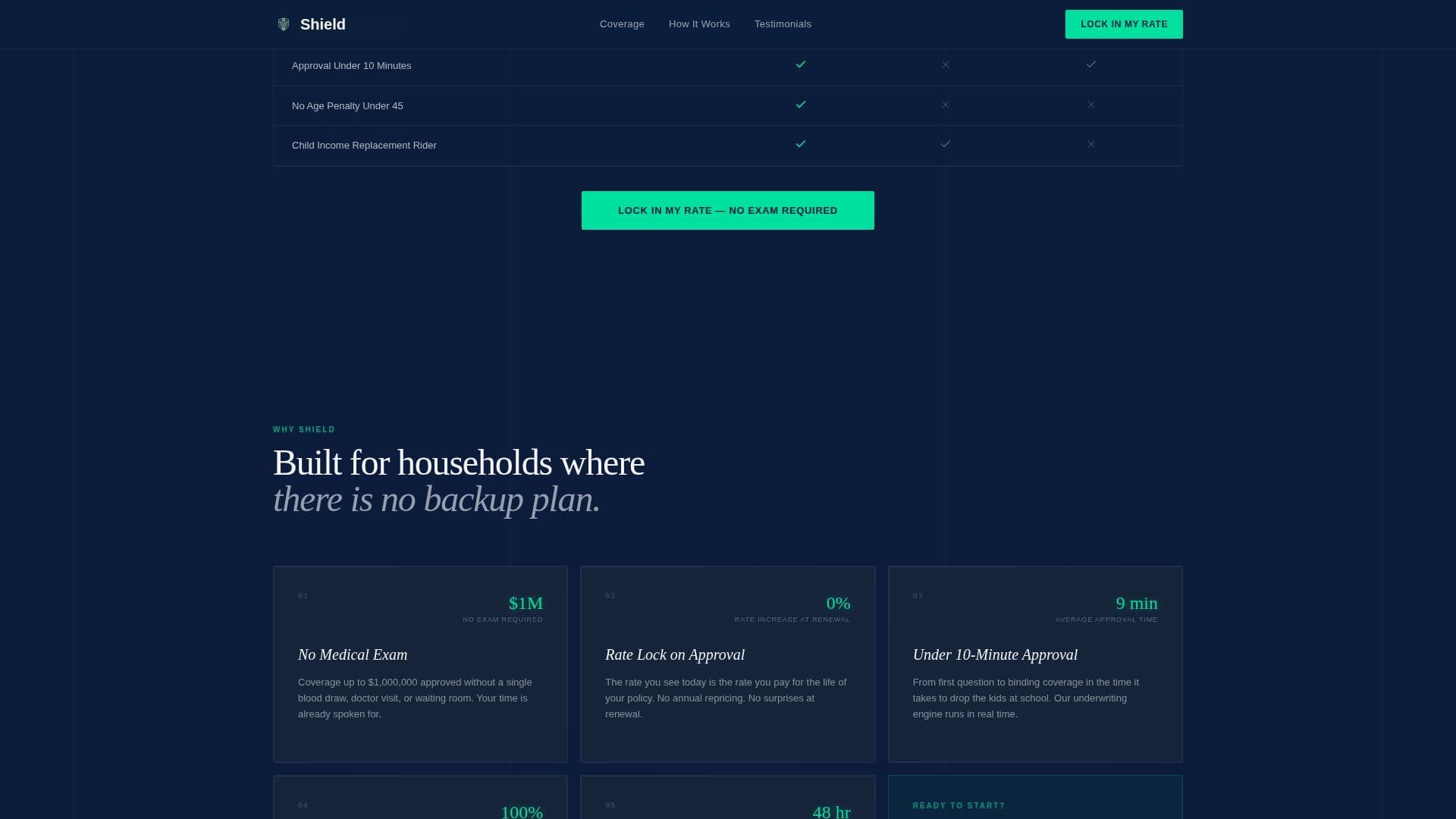Click gray checkmark in Approval Under 10 Minutes row
Screen dimensions: 1456x819
coord(1091,64)
